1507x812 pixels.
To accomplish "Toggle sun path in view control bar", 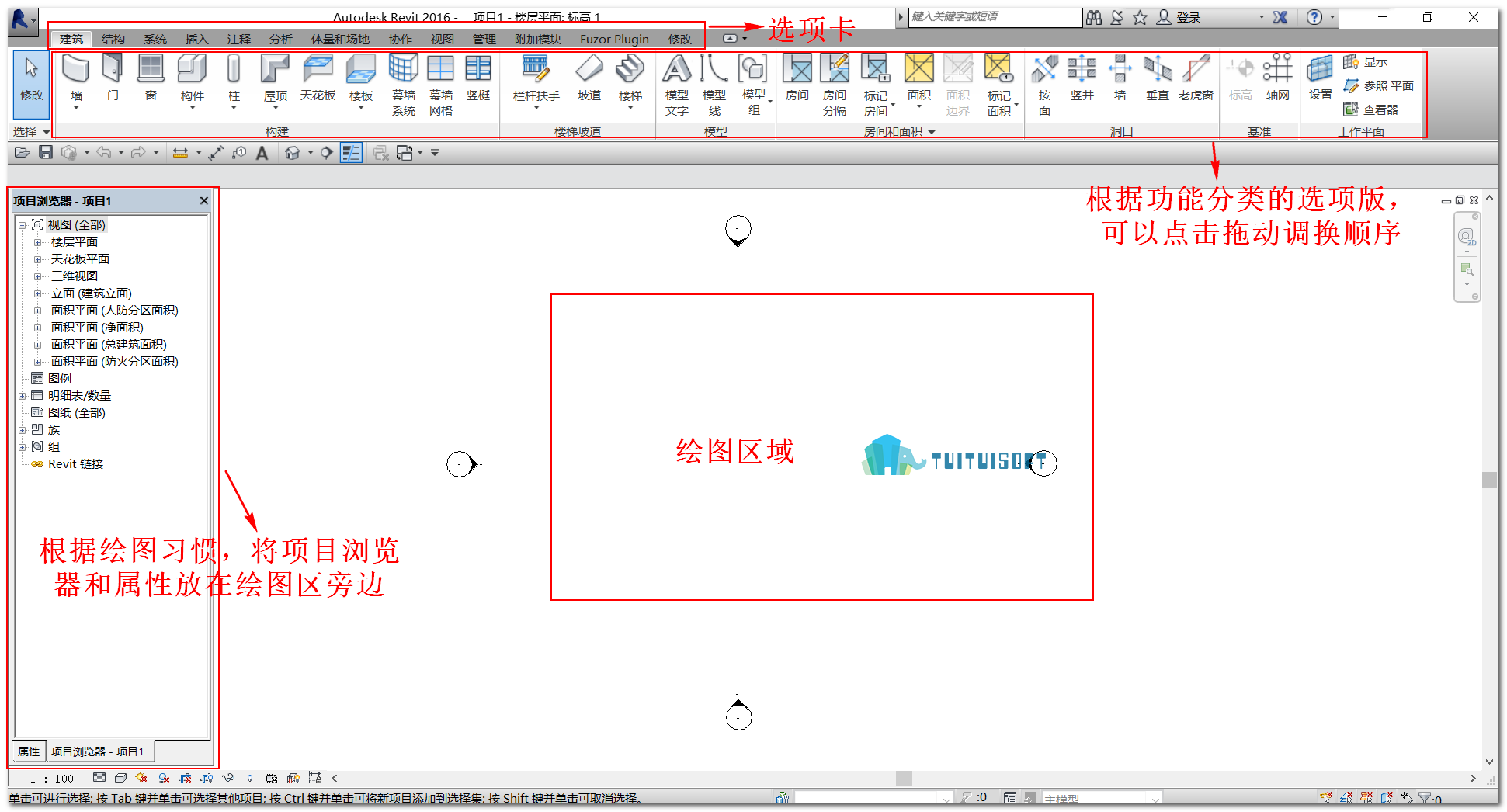I will point(141,777).
